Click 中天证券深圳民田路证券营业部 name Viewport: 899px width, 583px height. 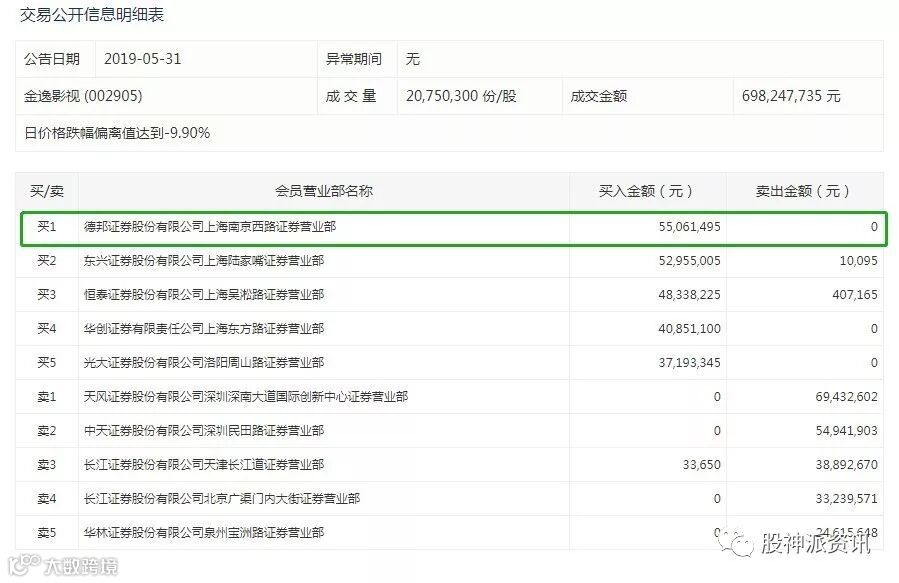click(204, 431)
